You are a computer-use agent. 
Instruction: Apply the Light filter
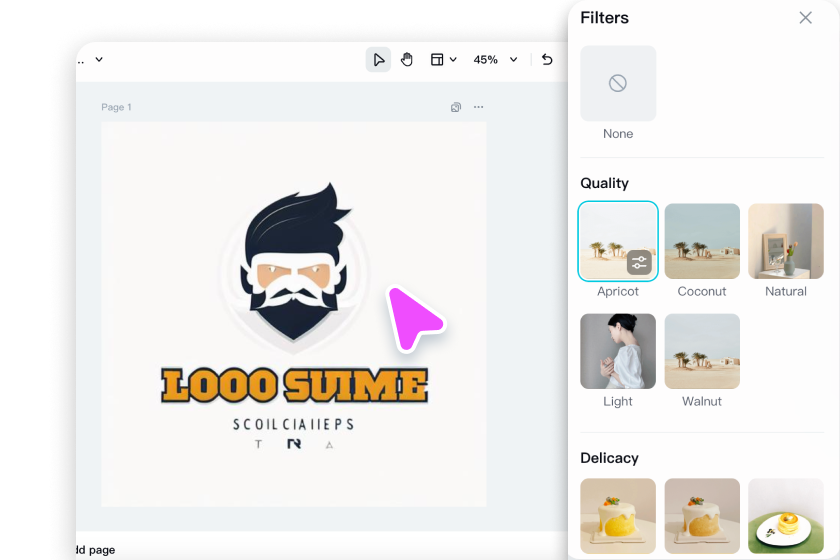click(618, 351)
